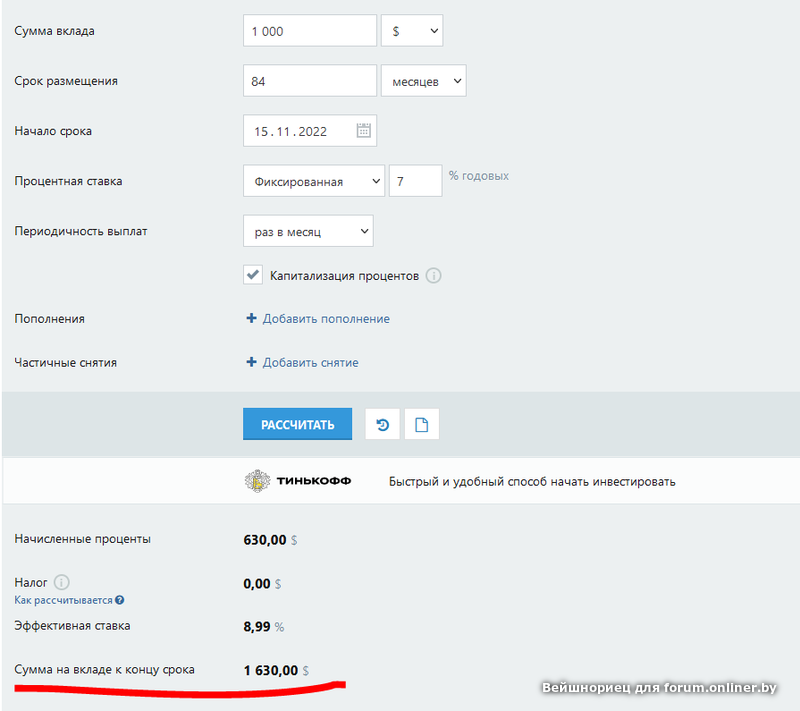This screenshot has width=800, height=711.
Task: Click the Начисленные проценты label
Action: [x=82, y=539]
